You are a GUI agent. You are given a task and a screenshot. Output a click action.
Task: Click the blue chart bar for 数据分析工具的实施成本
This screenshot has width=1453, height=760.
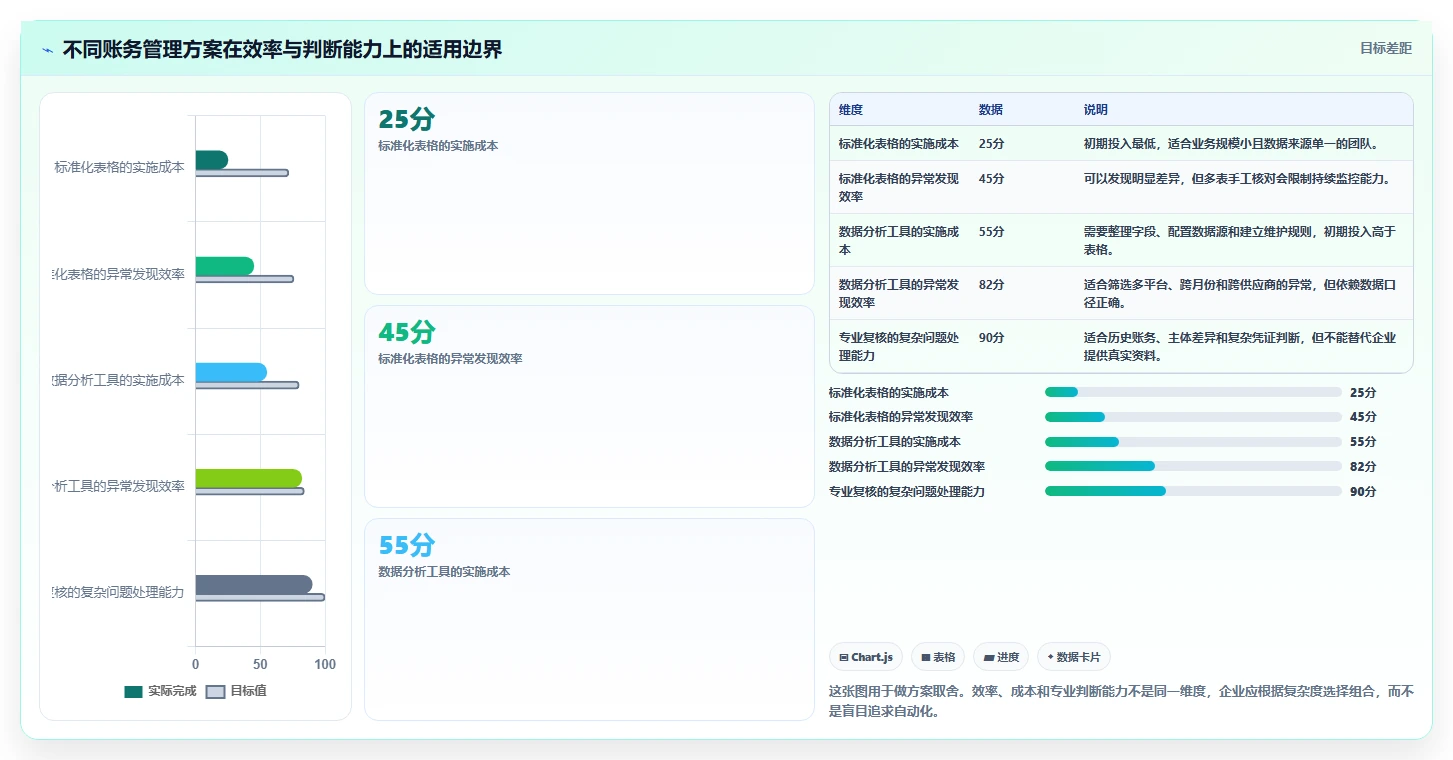pos(231,372)
